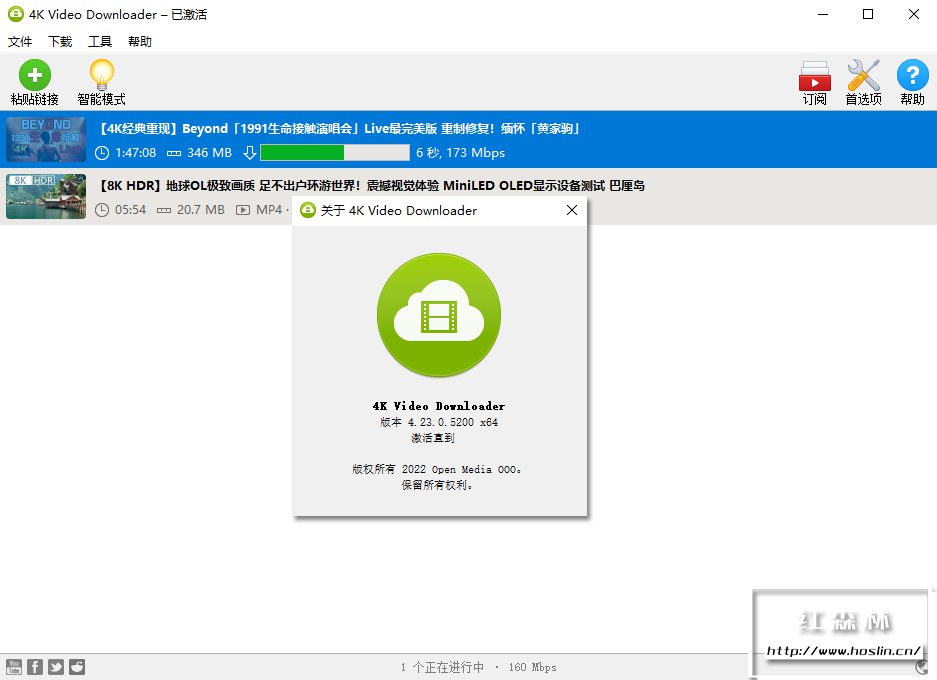Click the download arrow icon beside progress bar
This screenshot has height=680, width=937.
coord(250,152)
